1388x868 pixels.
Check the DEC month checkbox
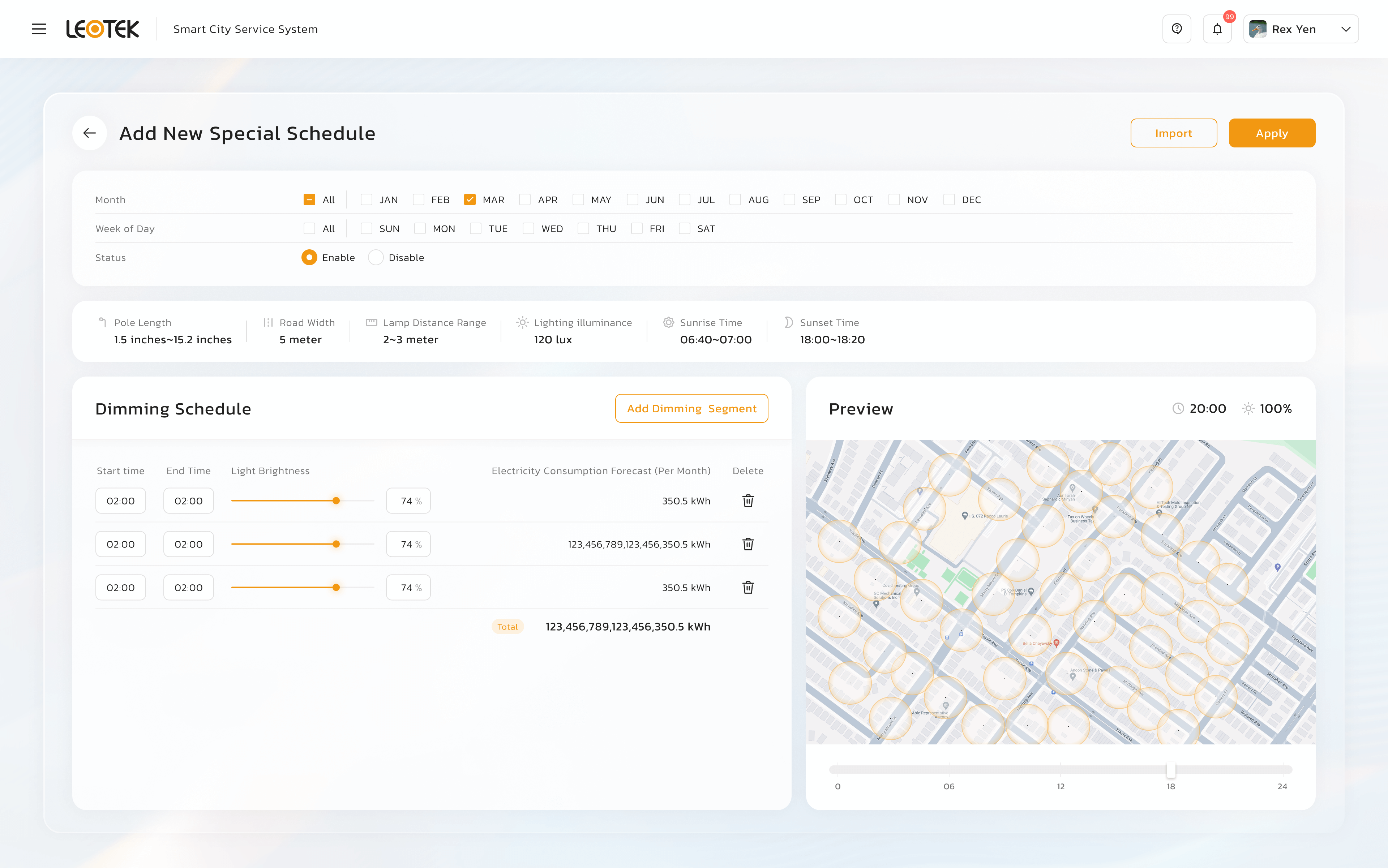click(949, 200)
